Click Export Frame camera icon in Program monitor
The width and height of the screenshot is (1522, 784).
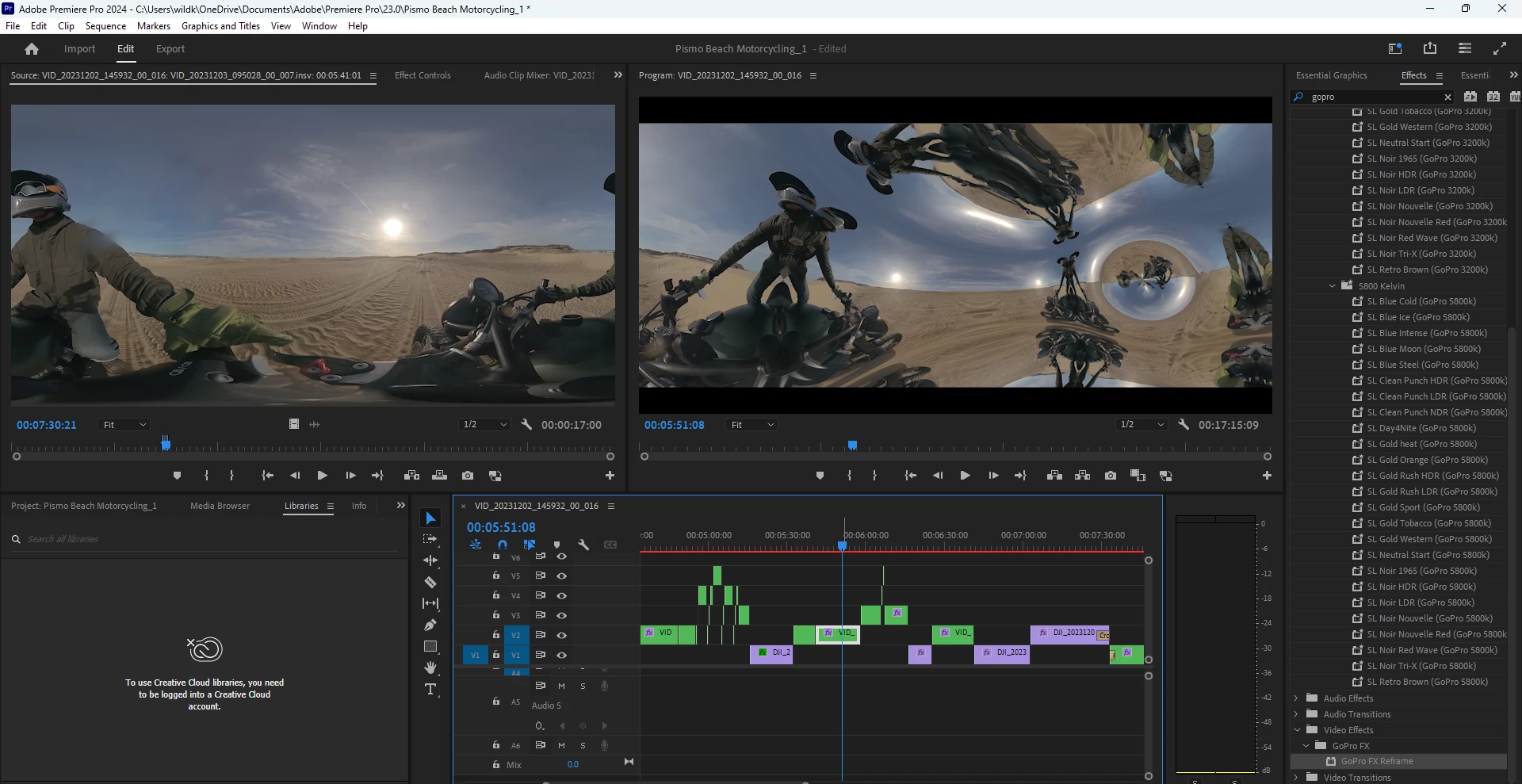point(1111,476)
